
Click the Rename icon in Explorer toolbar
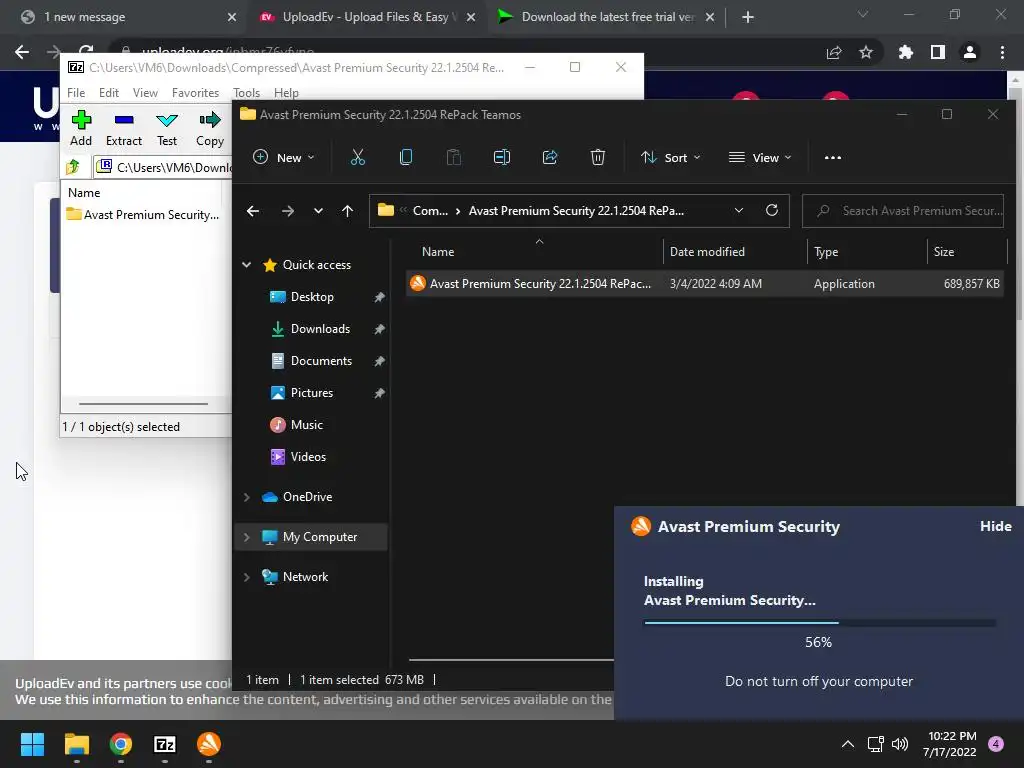point(502,157)
